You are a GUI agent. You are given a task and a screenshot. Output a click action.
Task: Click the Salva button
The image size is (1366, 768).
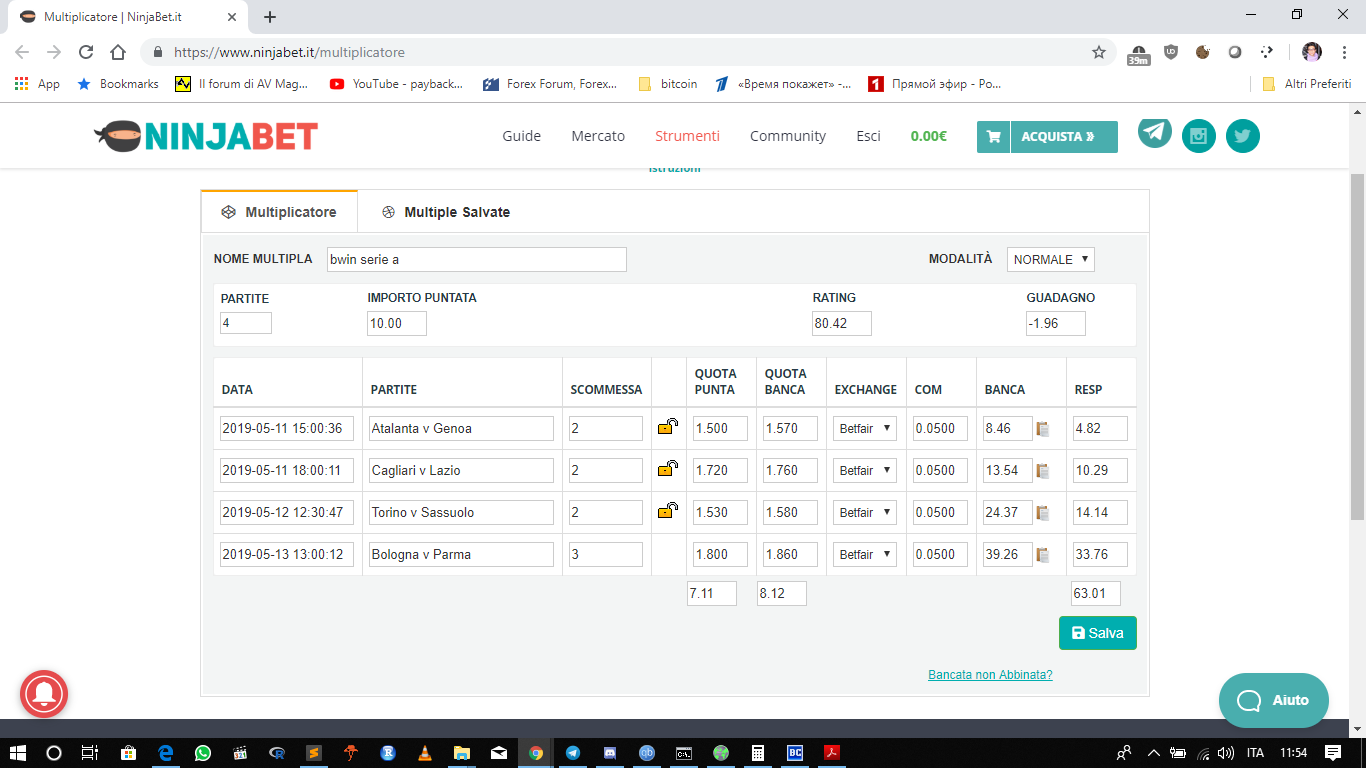click(x=1098, y=633)
